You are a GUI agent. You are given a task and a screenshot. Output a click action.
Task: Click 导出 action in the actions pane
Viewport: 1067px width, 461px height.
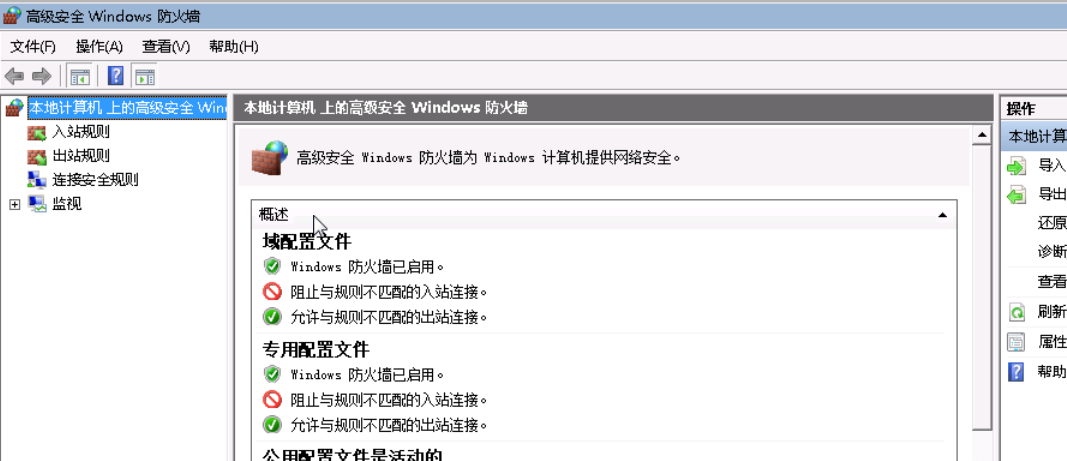point(1052,195)
